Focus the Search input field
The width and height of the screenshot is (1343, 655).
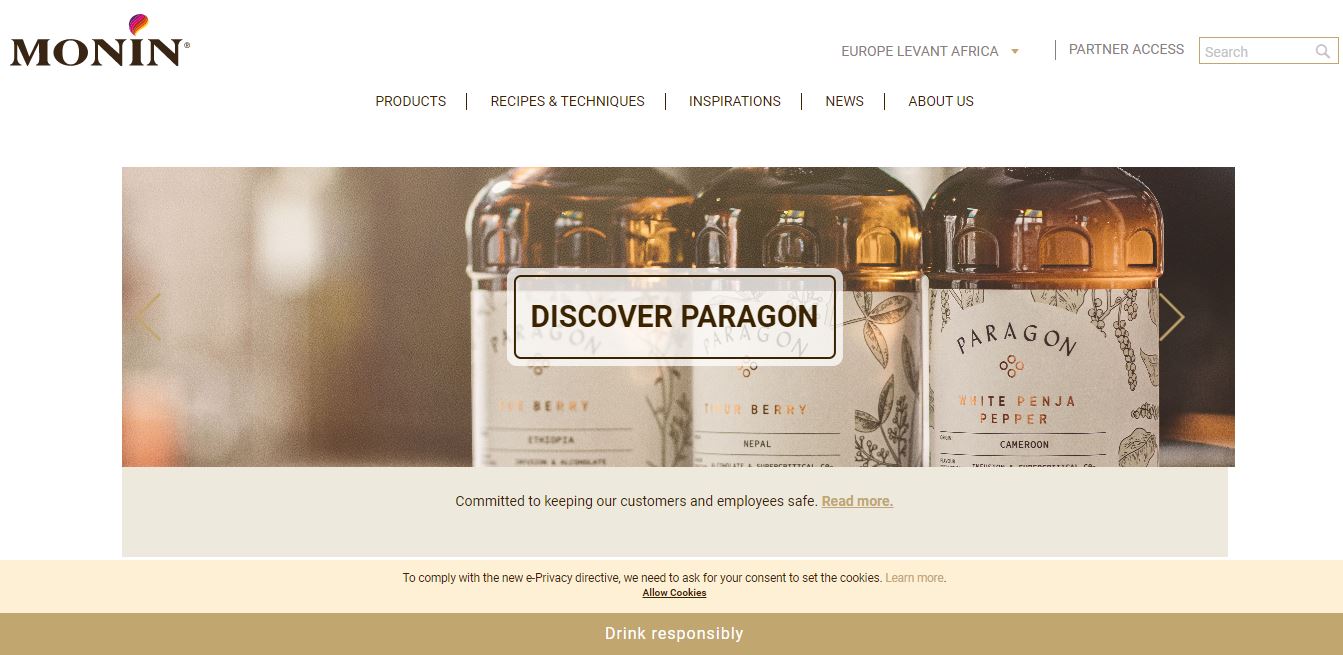click(x=1258, y=51)
